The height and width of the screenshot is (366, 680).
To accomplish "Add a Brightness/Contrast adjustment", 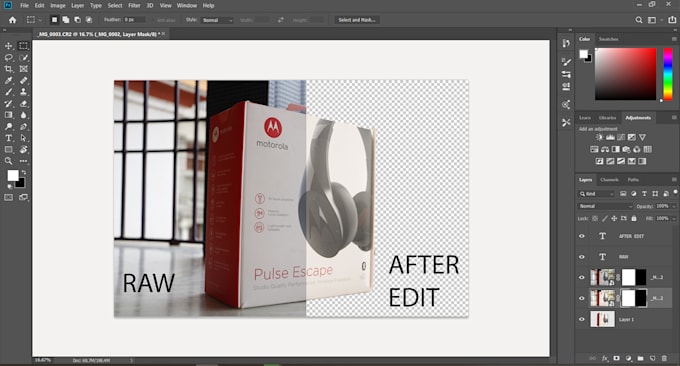I will pos(599,137).
